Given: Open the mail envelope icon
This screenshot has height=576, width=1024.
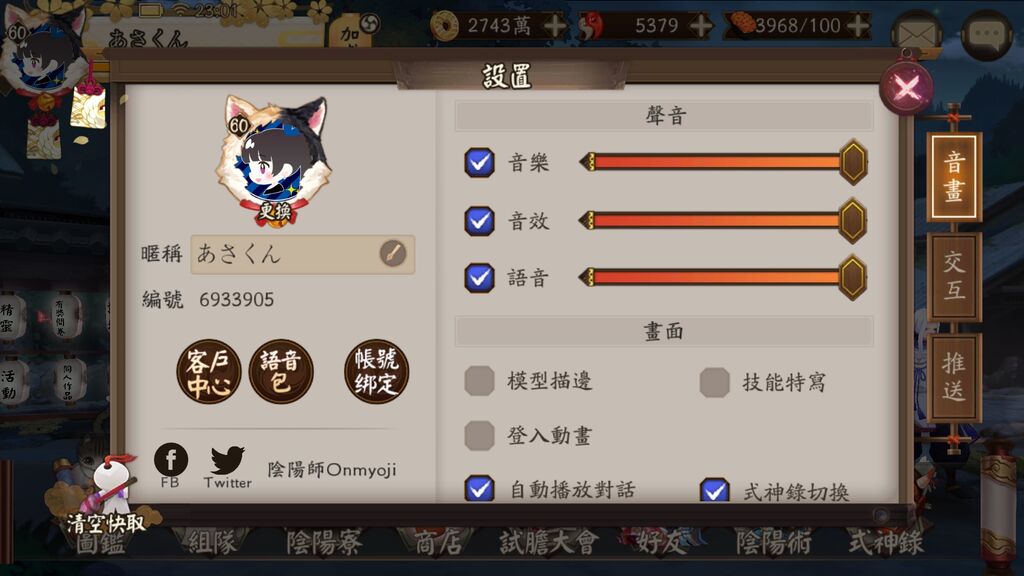Looking at the screenshot, I should pyautogui.click(x=916, y=35).
